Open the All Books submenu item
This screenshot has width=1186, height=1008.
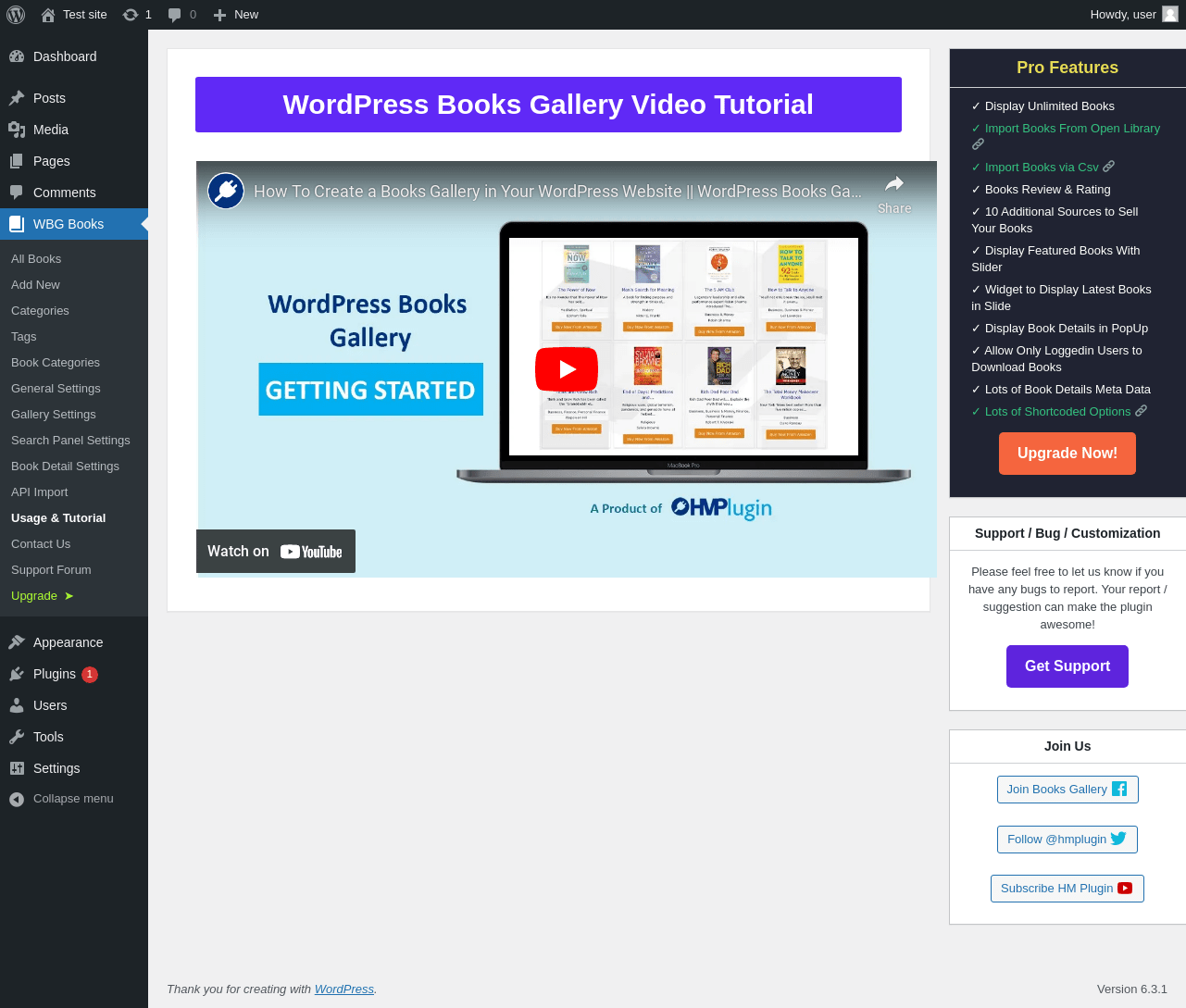tap(74, 259)
